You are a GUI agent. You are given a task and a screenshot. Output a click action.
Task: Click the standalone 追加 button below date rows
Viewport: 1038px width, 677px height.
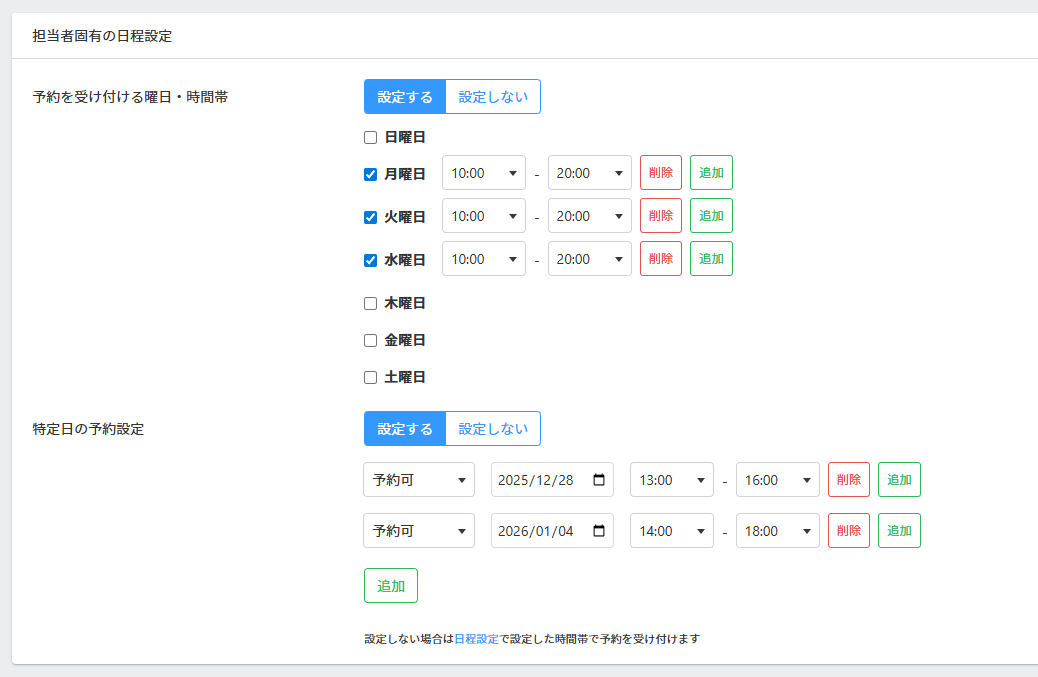pos(390,586)
